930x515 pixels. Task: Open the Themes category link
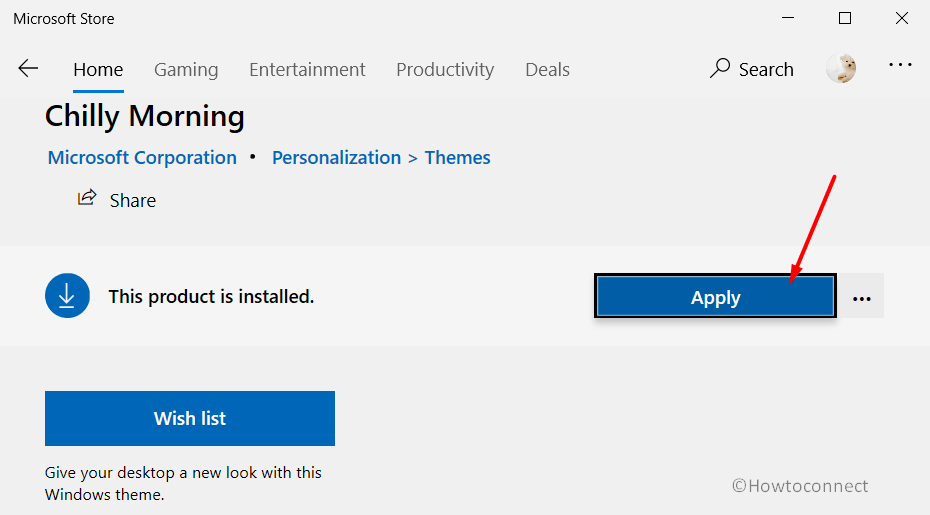click(x=457, y=158)
